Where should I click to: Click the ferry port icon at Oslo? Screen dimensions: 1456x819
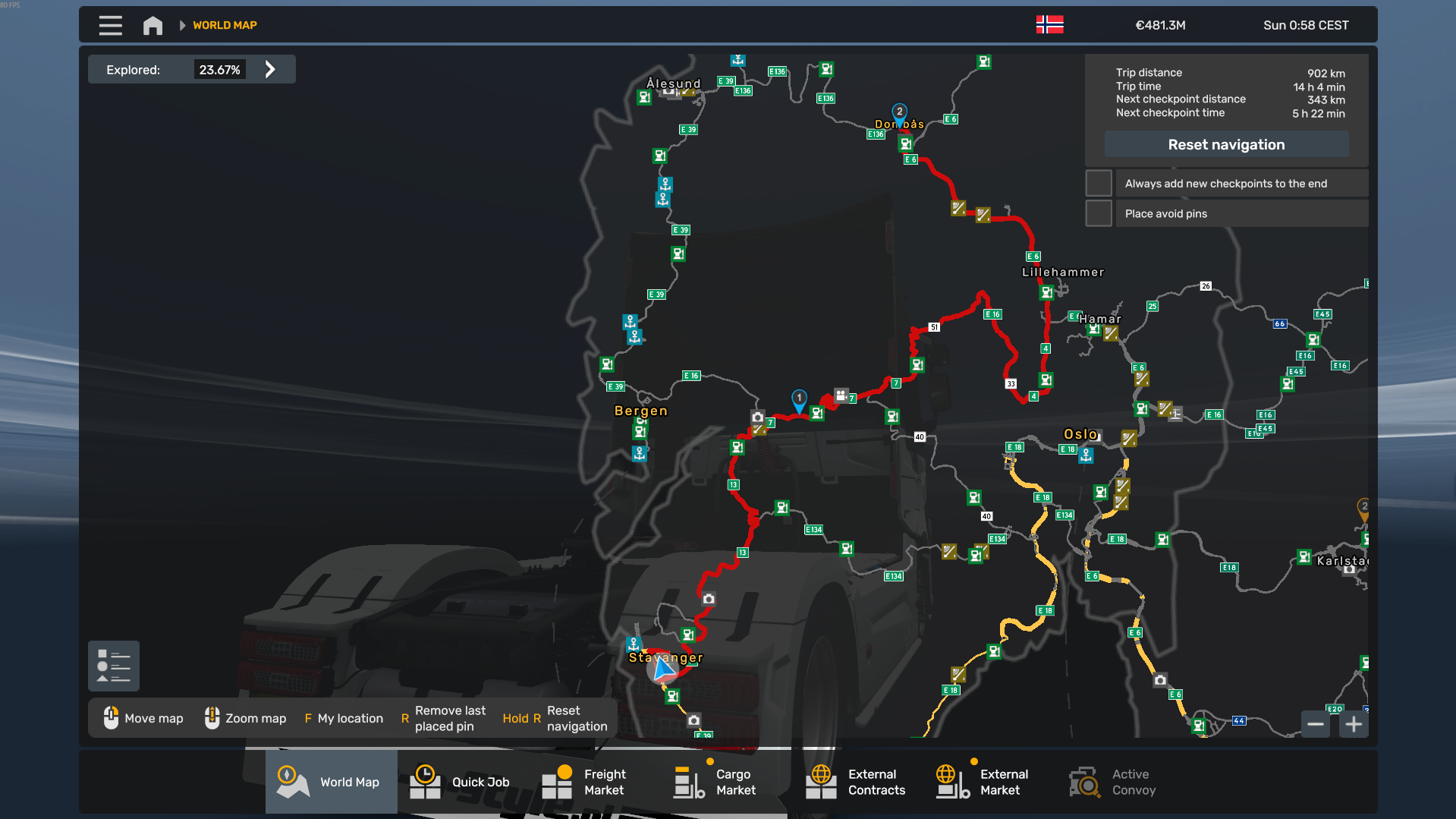(1086, 455)
